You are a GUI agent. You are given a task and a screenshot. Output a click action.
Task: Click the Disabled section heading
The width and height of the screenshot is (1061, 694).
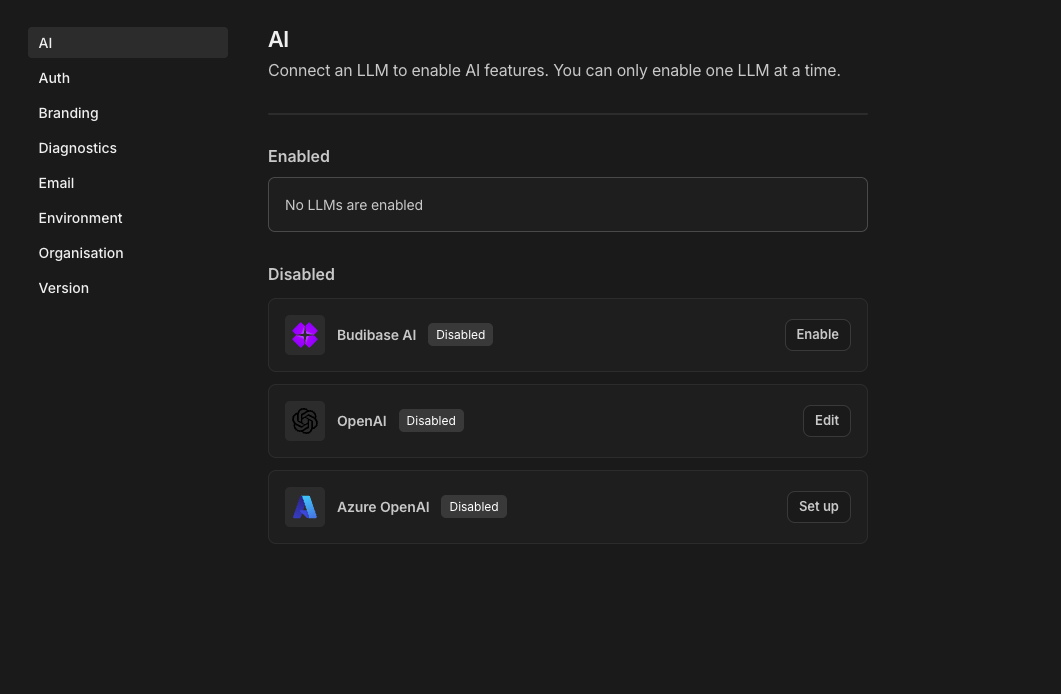point(301,274)
